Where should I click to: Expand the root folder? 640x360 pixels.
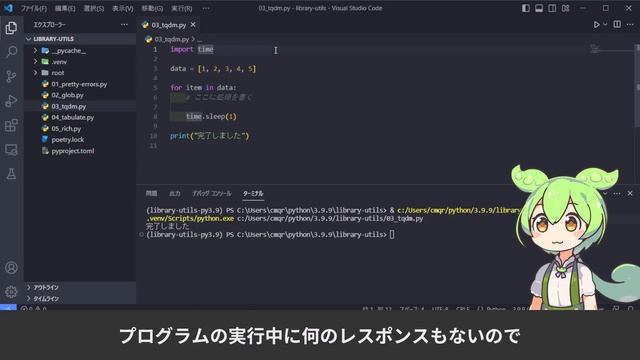(x=80, y=73)
